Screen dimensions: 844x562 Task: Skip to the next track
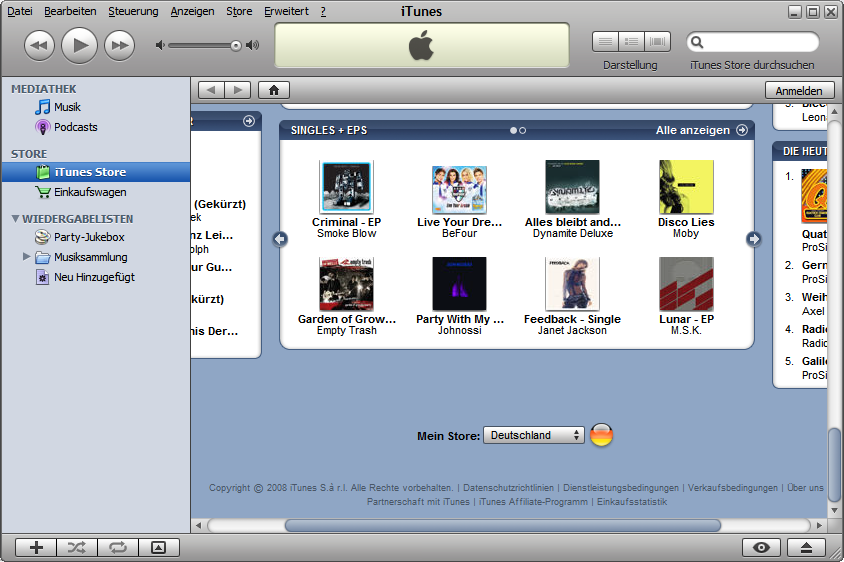coord(119,45)
